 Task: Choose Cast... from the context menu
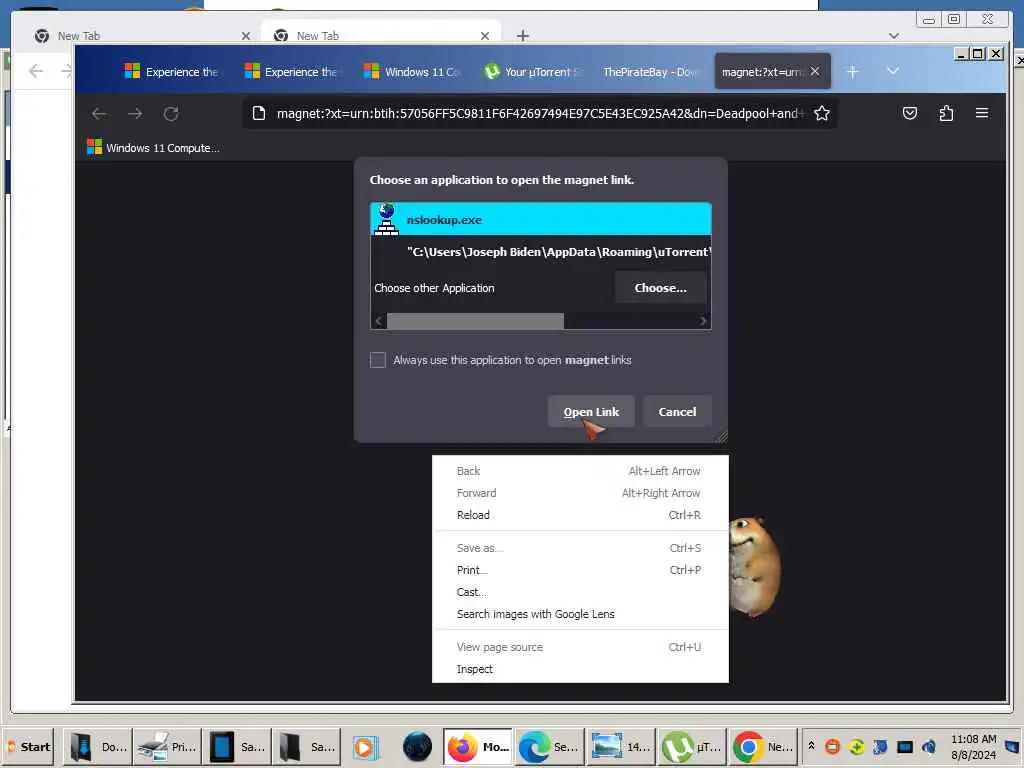tap(580, 592)
